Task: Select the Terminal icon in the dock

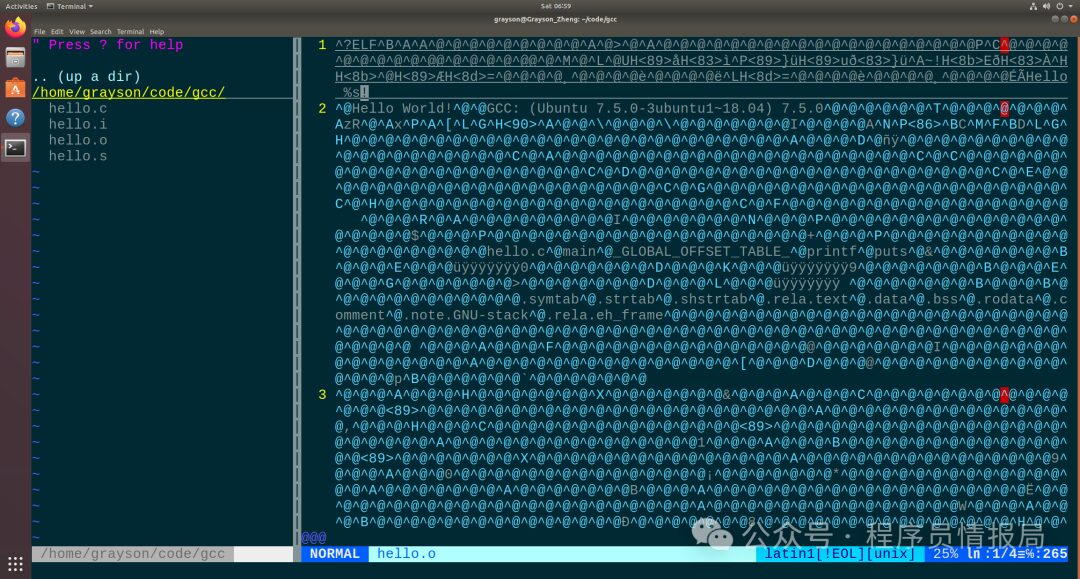Action: (x=15, y=147)
